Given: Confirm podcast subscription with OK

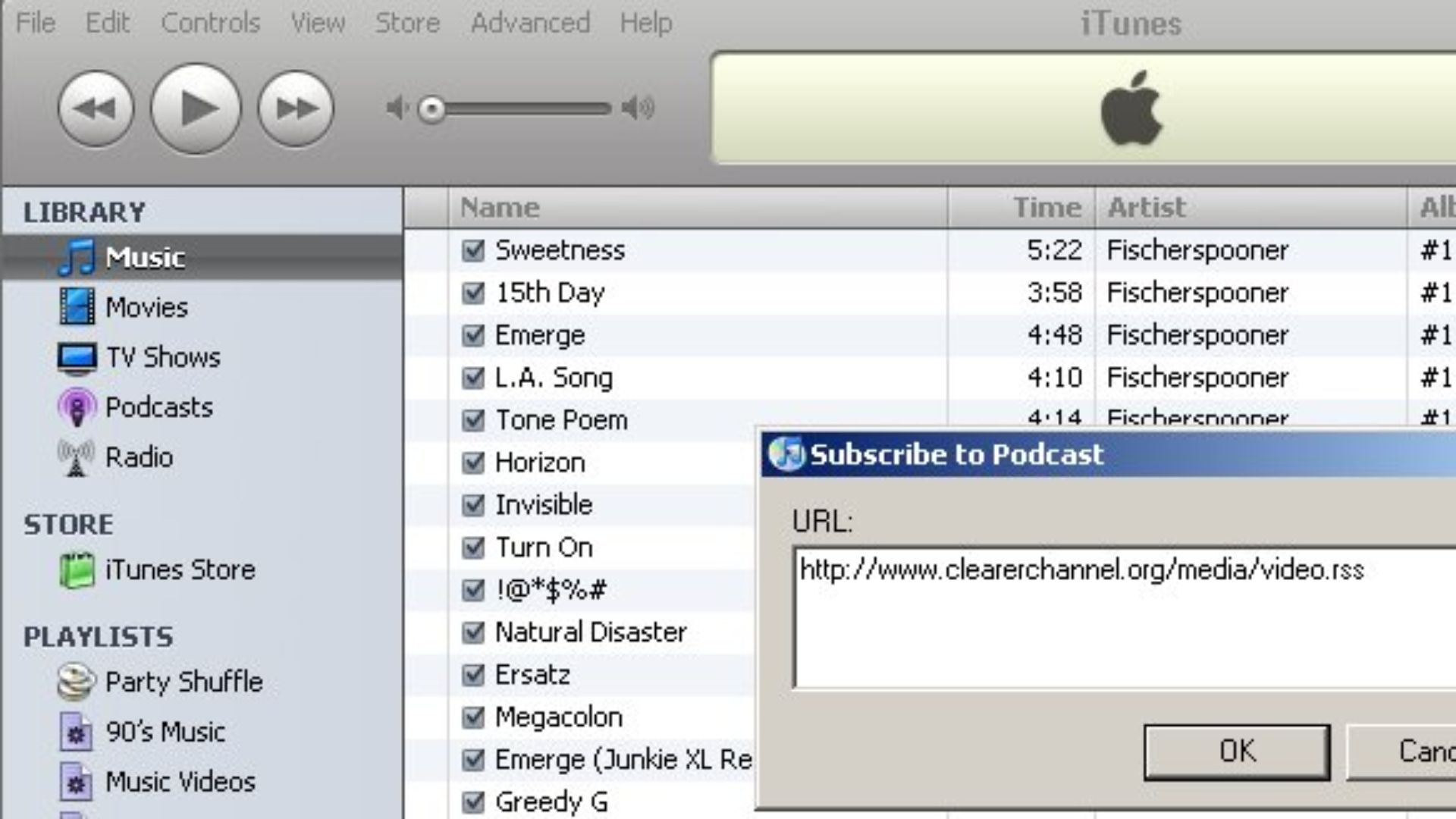Looking at the screenshot, I should click(x=1236, y=752).
